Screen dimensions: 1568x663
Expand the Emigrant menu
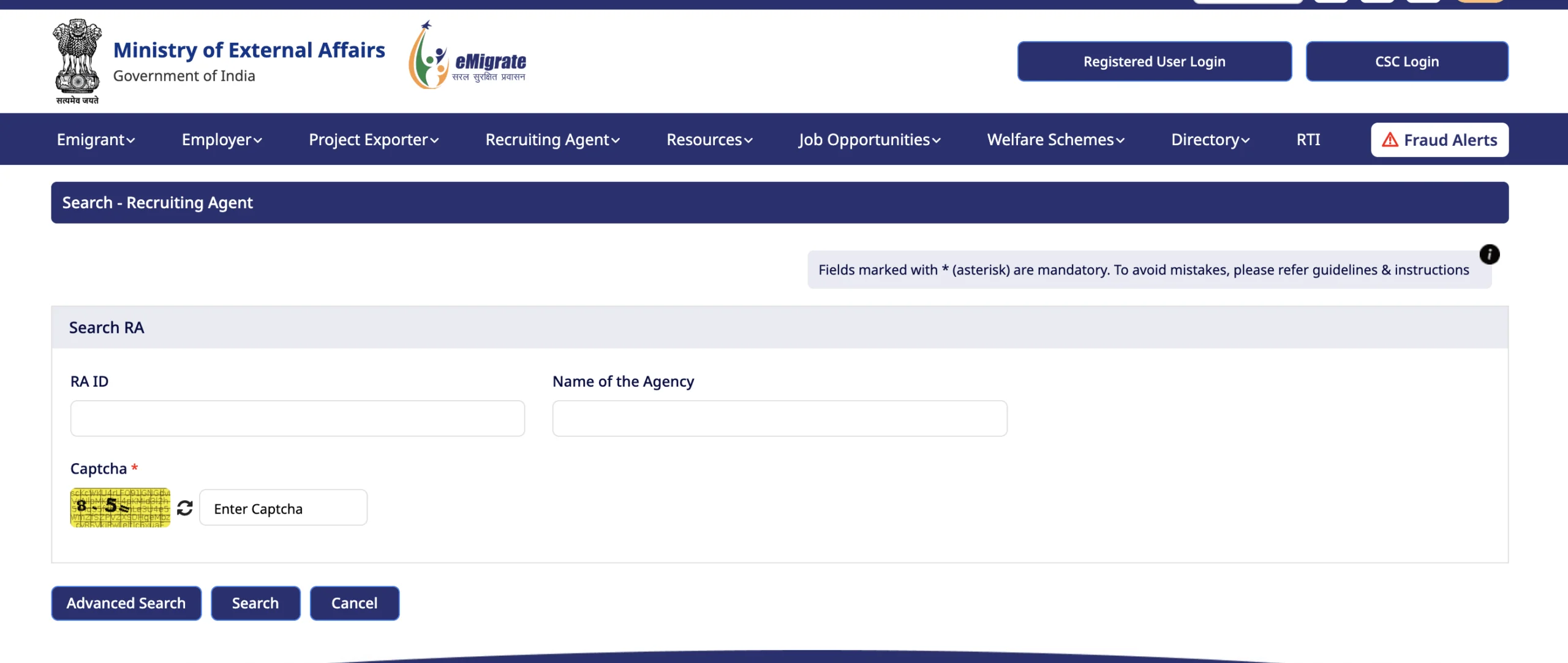tap(96, 140)
